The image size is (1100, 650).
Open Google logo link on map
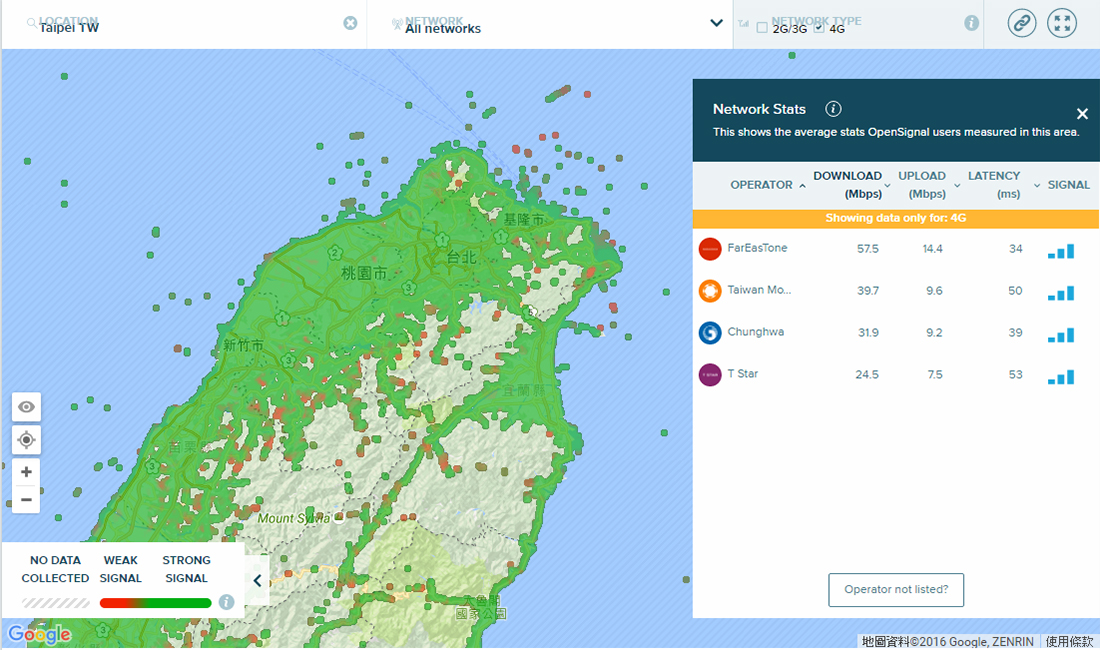point(39,635)
